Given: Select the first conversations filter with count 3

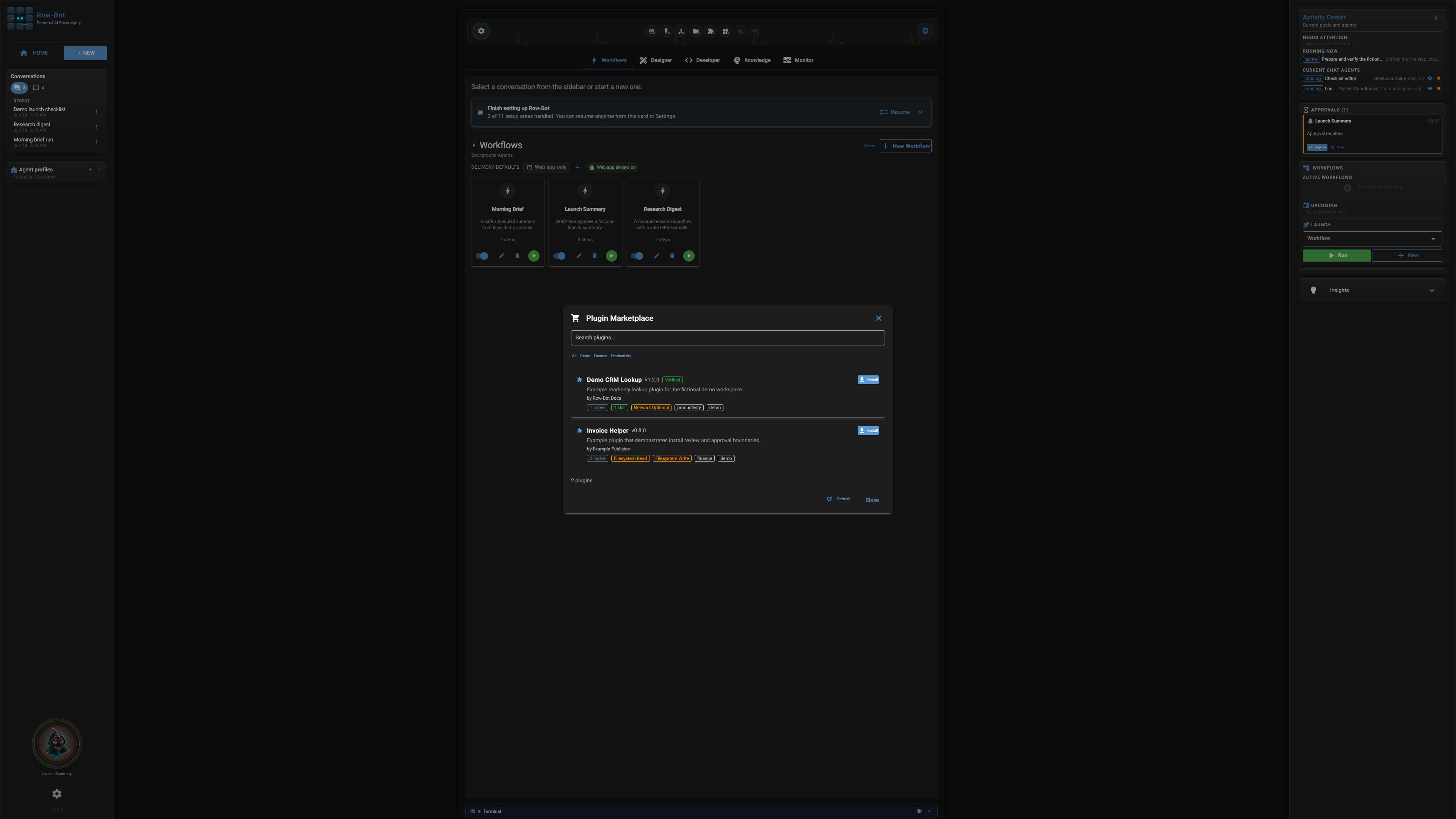Looking at the screenshot, I should click(19, 88).
